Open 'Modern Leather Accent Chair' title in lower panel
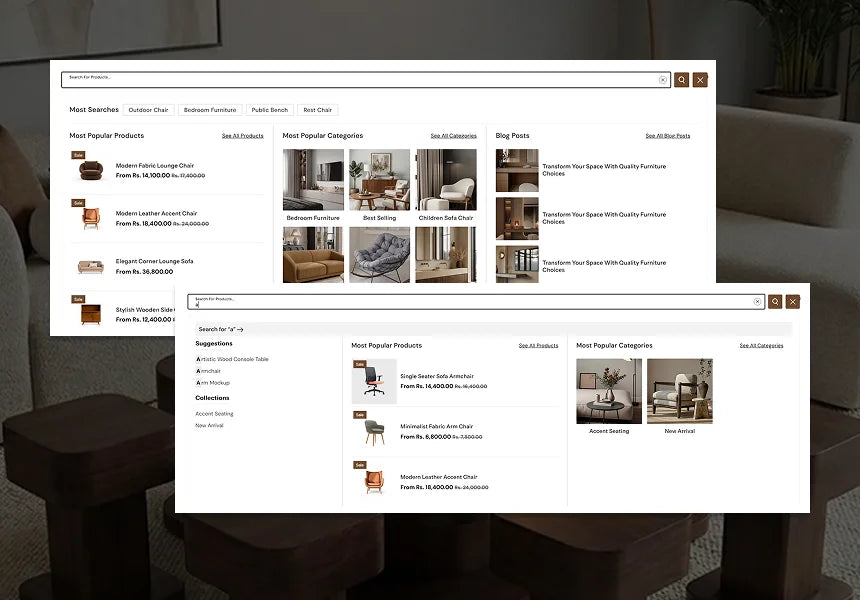 (439, 477)
